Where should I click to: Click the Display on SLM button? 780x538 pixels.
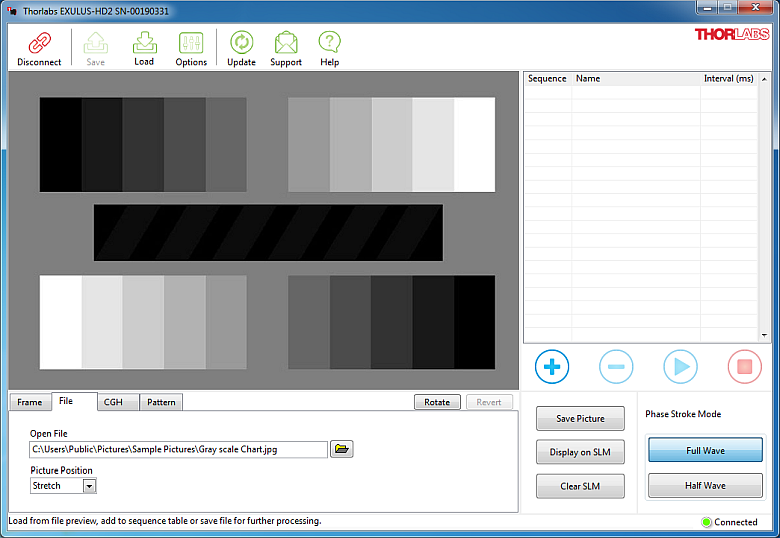coord(580,452)
